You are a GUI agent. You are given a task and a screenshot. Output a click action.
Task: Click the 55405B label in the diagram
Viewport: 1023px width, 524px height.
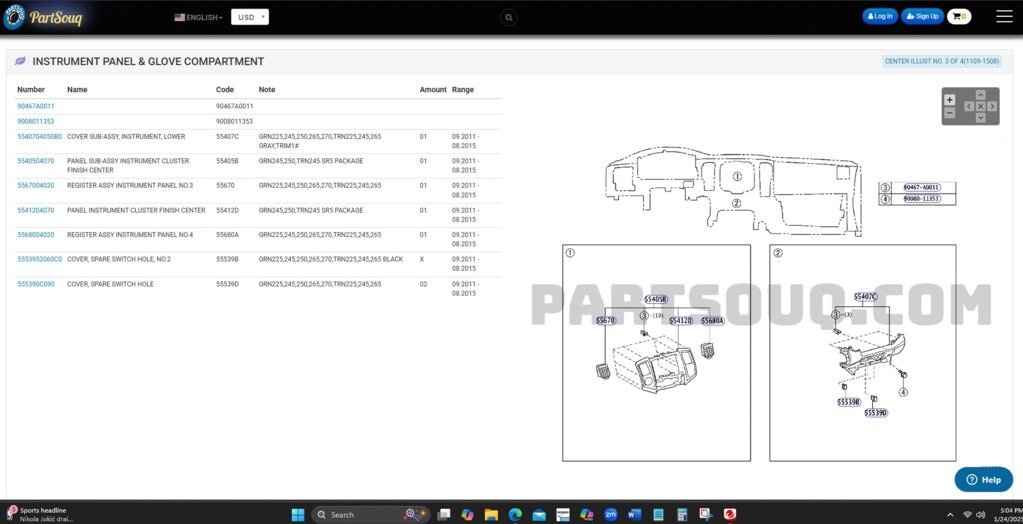point(656,299)
